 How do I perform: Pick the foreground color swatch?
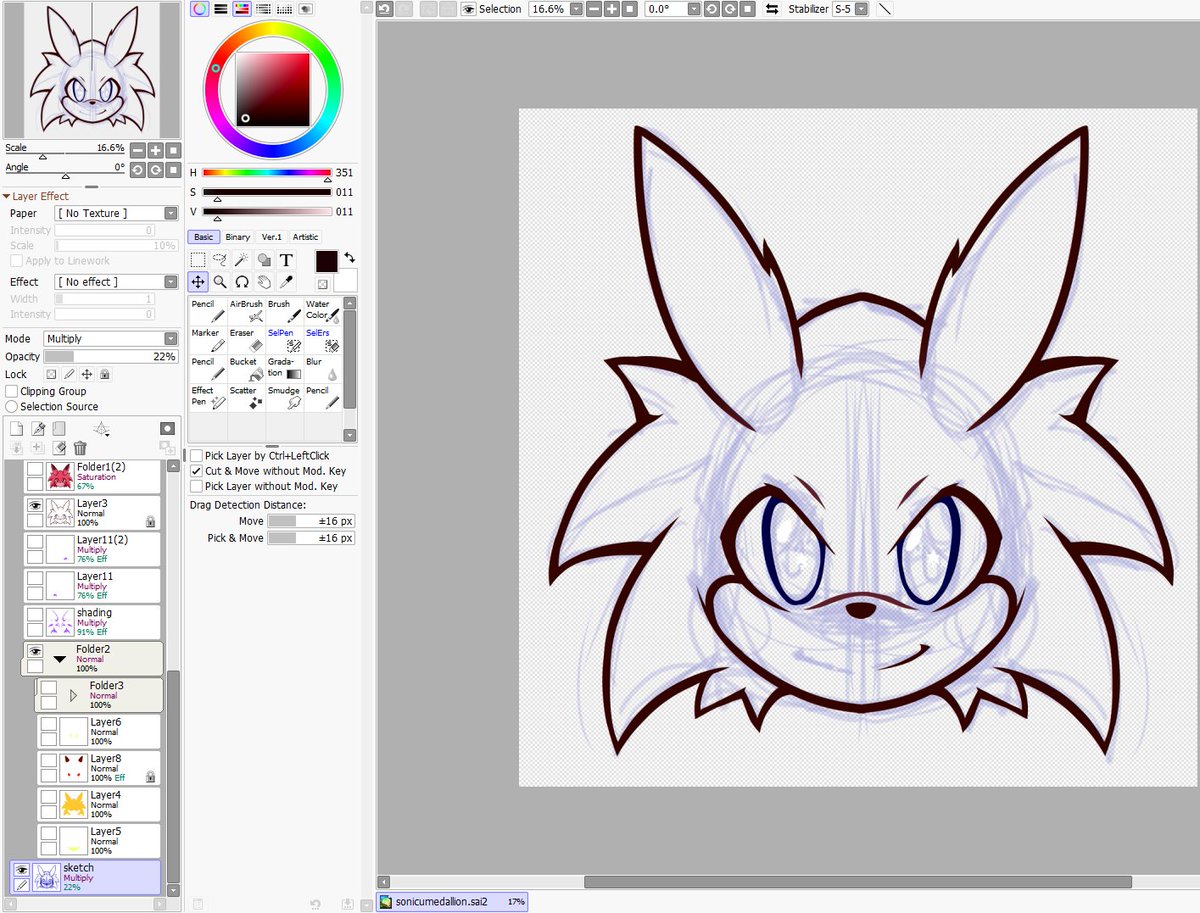pyautogui.click(x=327, y=262)
